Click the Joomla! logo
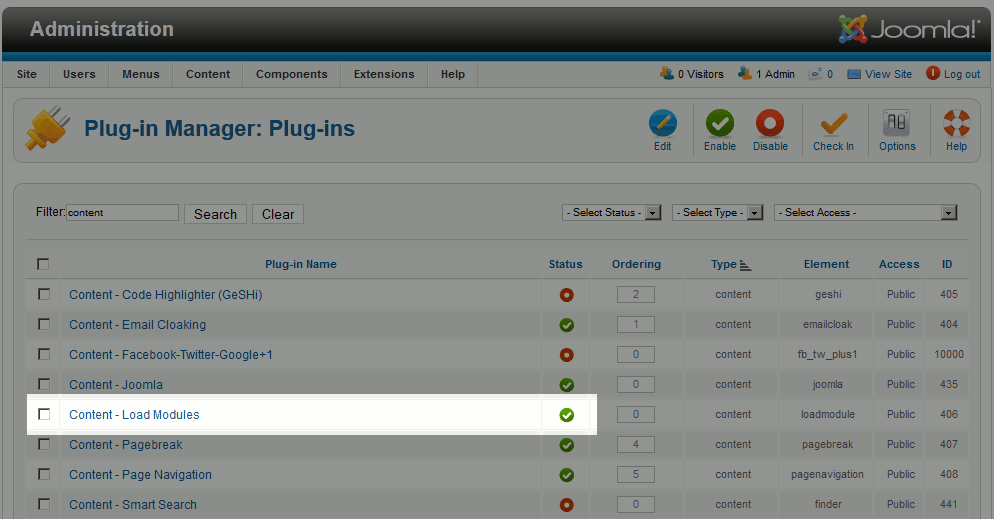Viewport: 994px width, 519px height. pos(908,29)
